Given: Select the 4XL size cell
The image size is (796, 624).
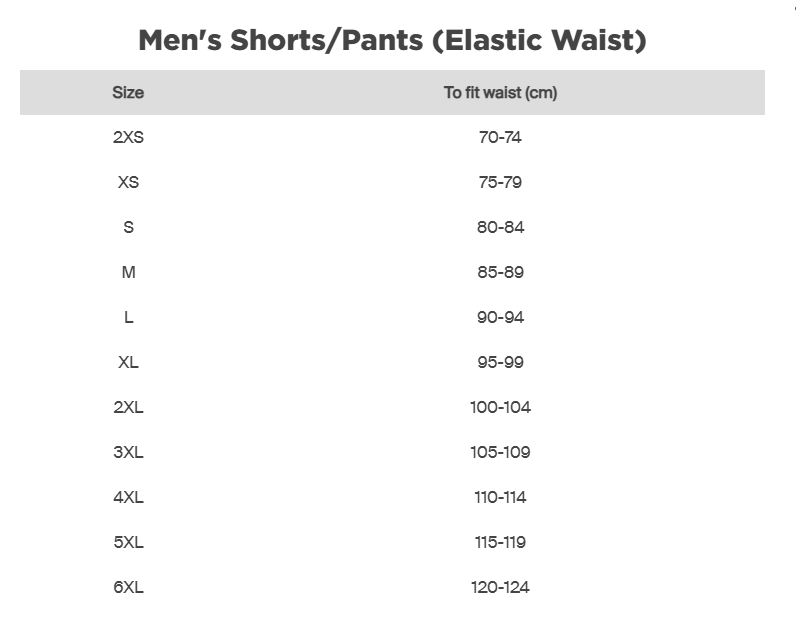Looking at the screenshot, I should 128,497.
